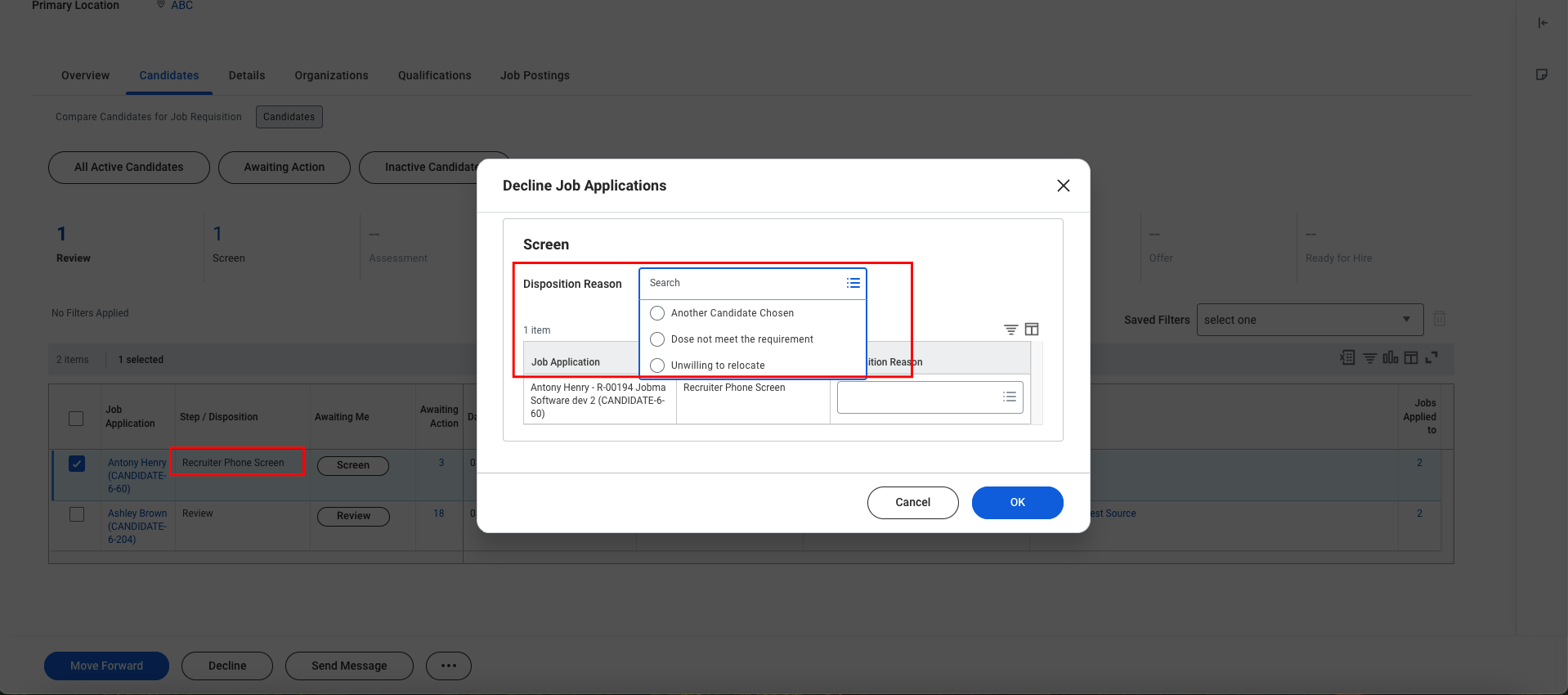Expand candidates grid to fullscreen
Image resolution: width=1568 pixels, height=695 pixels.
[x=1431, y=357]
